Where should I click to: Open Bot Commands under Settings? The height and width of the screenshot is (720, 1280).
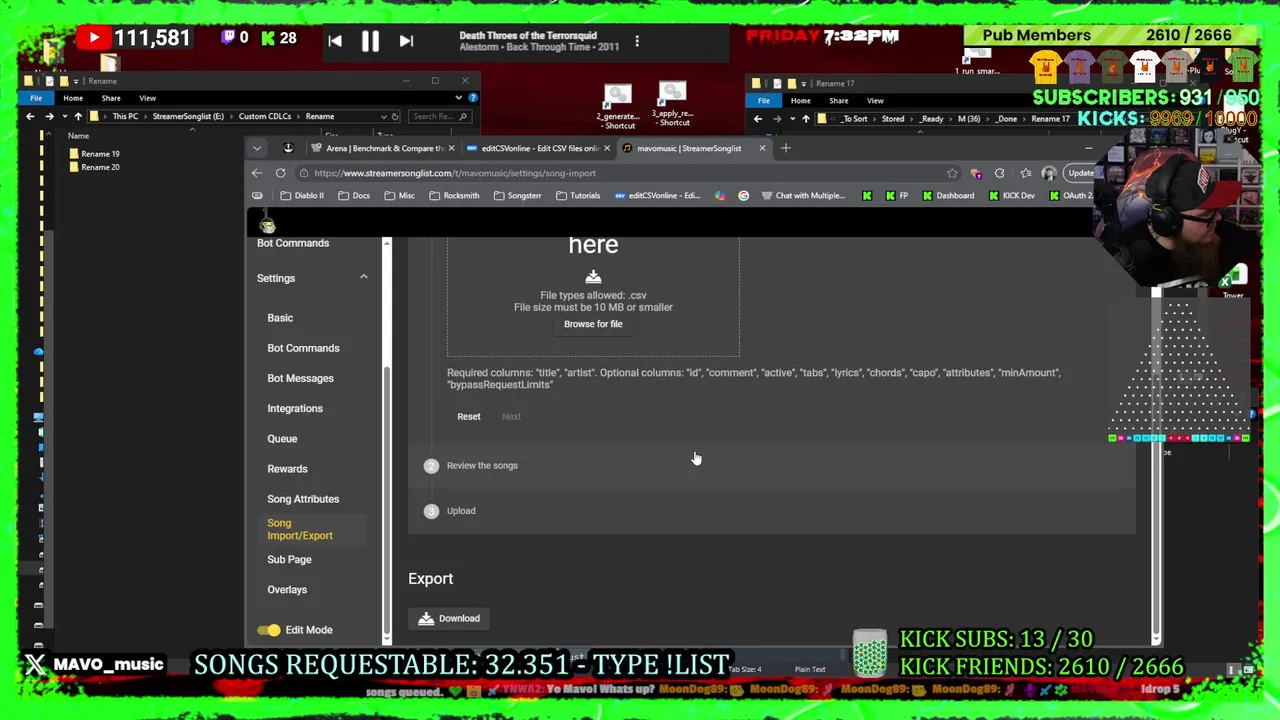click(303, 348)
